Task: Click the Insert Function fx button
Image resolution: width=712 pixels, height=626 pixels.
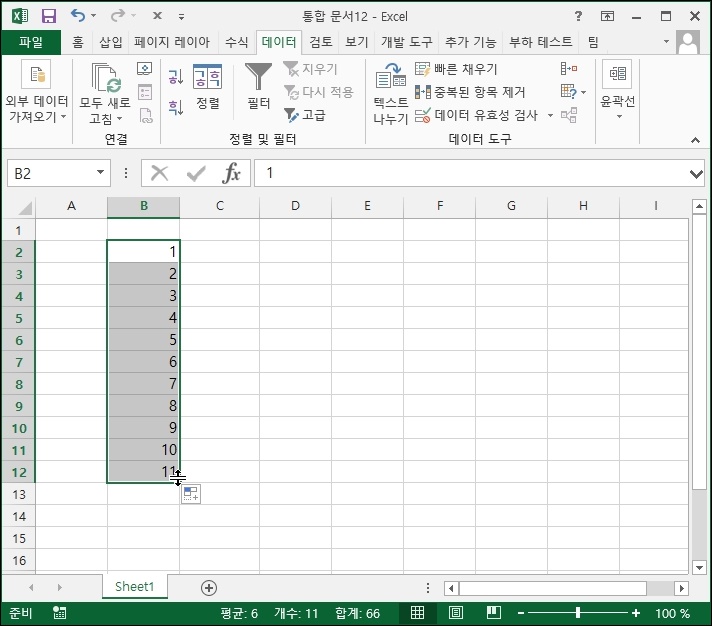Action: [231, 173]
